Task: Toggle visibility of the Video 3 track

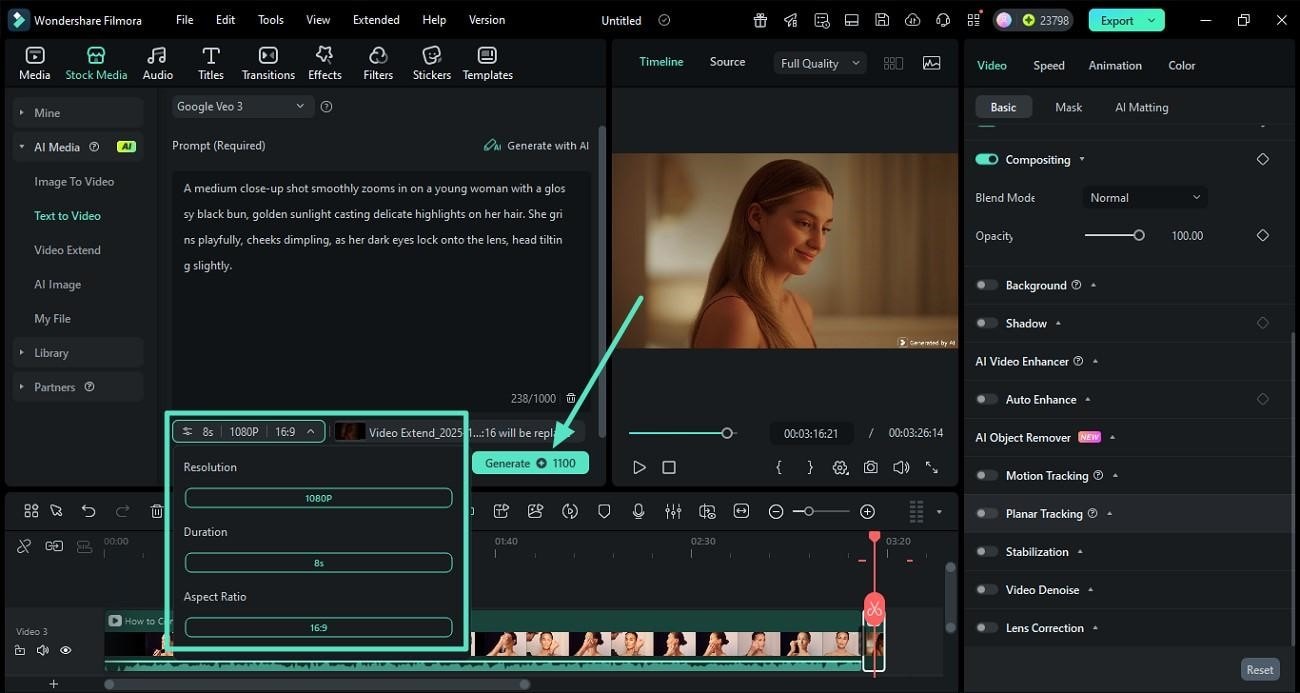Action: coord(65,650)
